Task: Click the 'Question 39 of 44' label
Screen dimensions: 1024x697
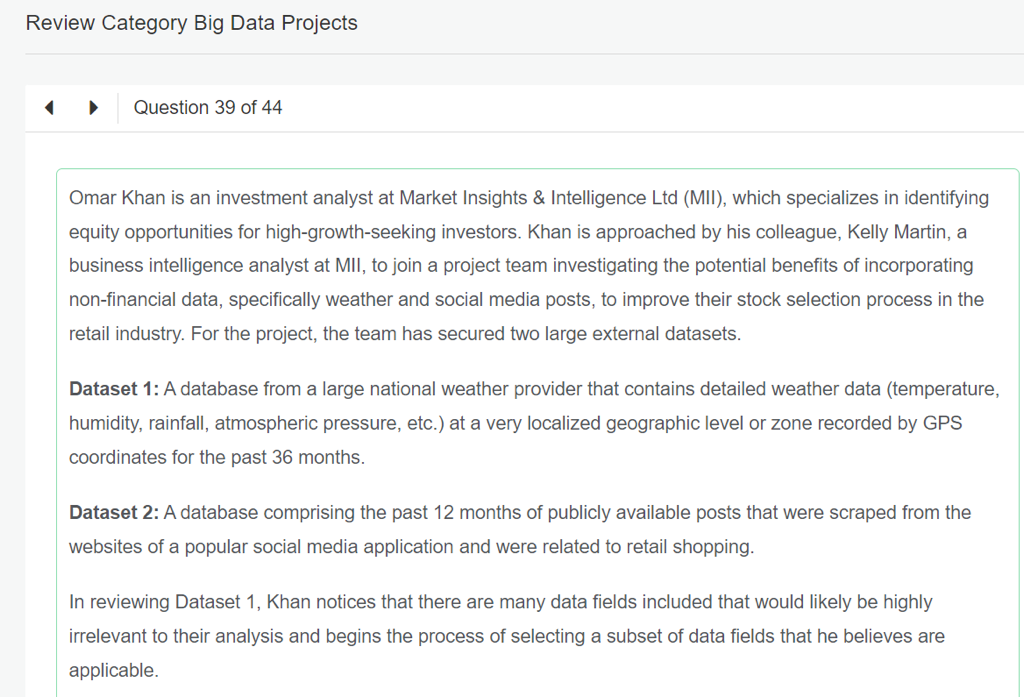Action: [208, 108]
